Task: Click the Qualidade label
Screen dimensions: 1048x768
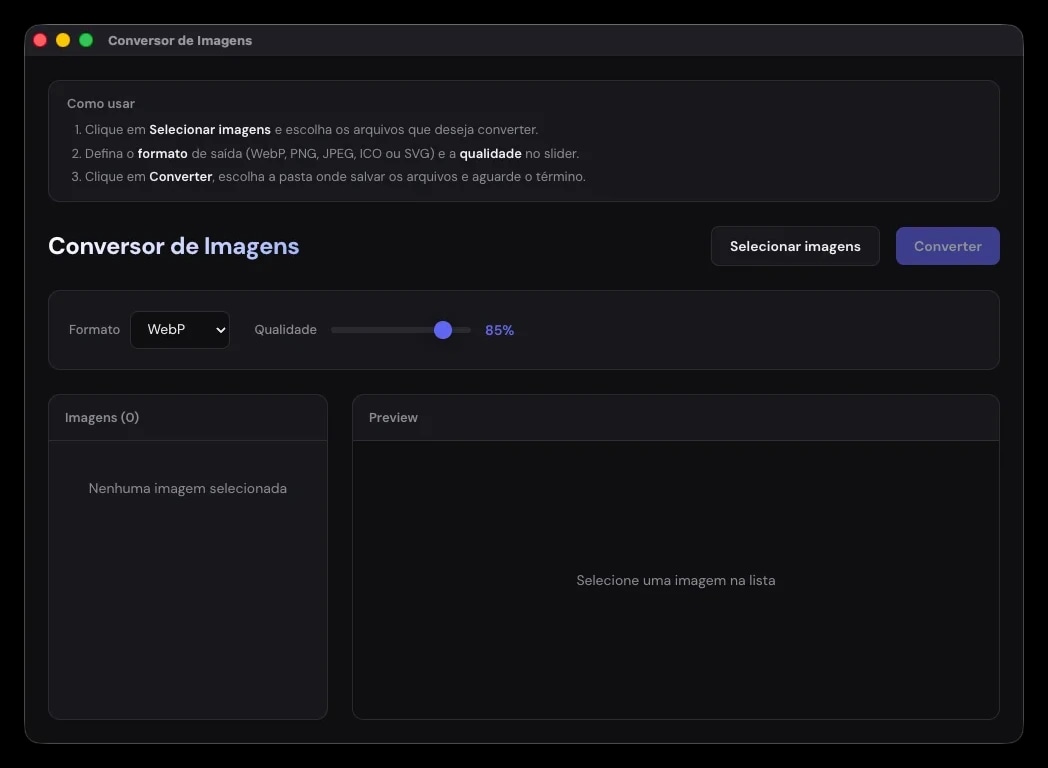Action: coord(285,330)
